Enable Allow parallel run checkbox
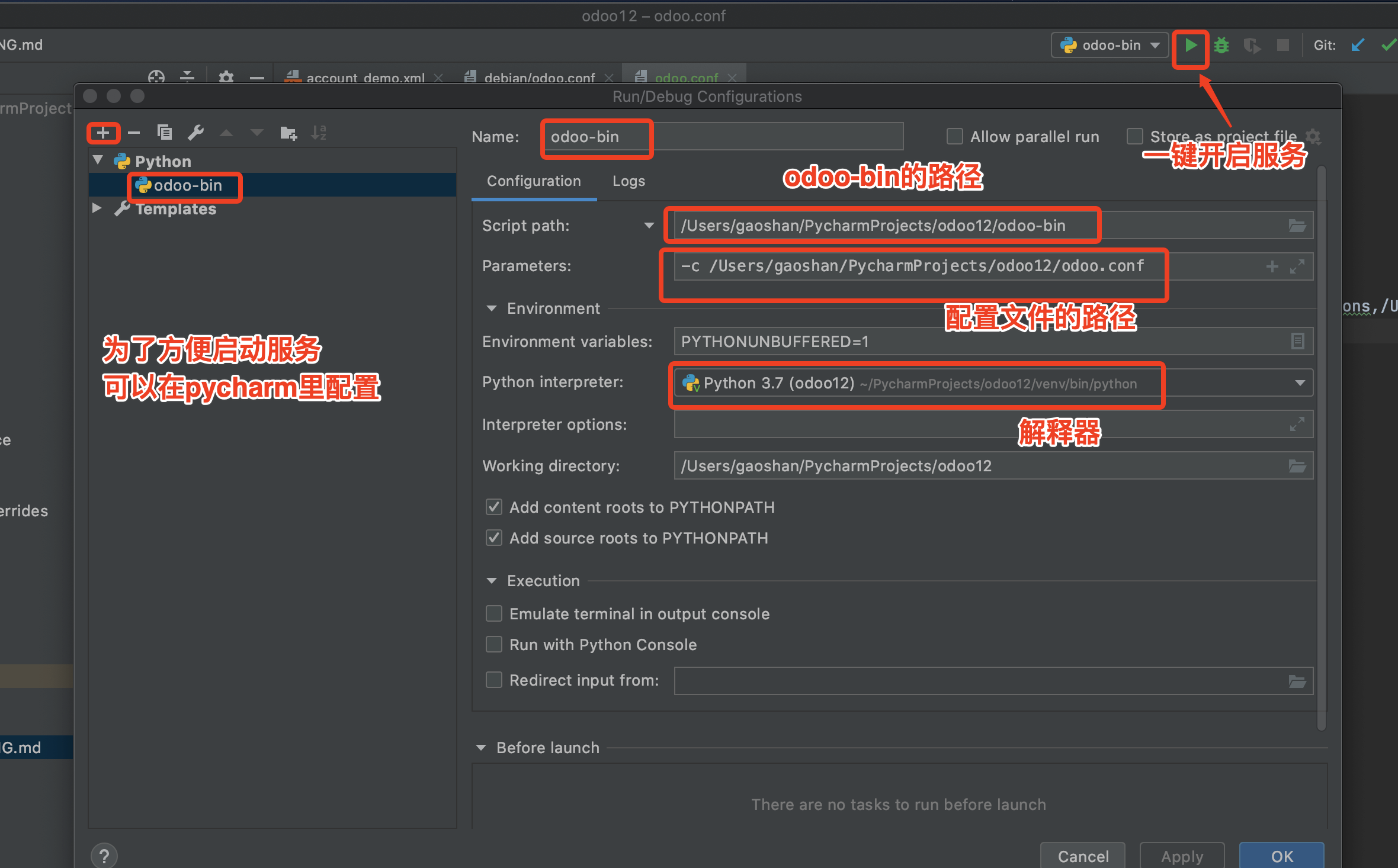 pyautogui.click(x=954, y=137)
